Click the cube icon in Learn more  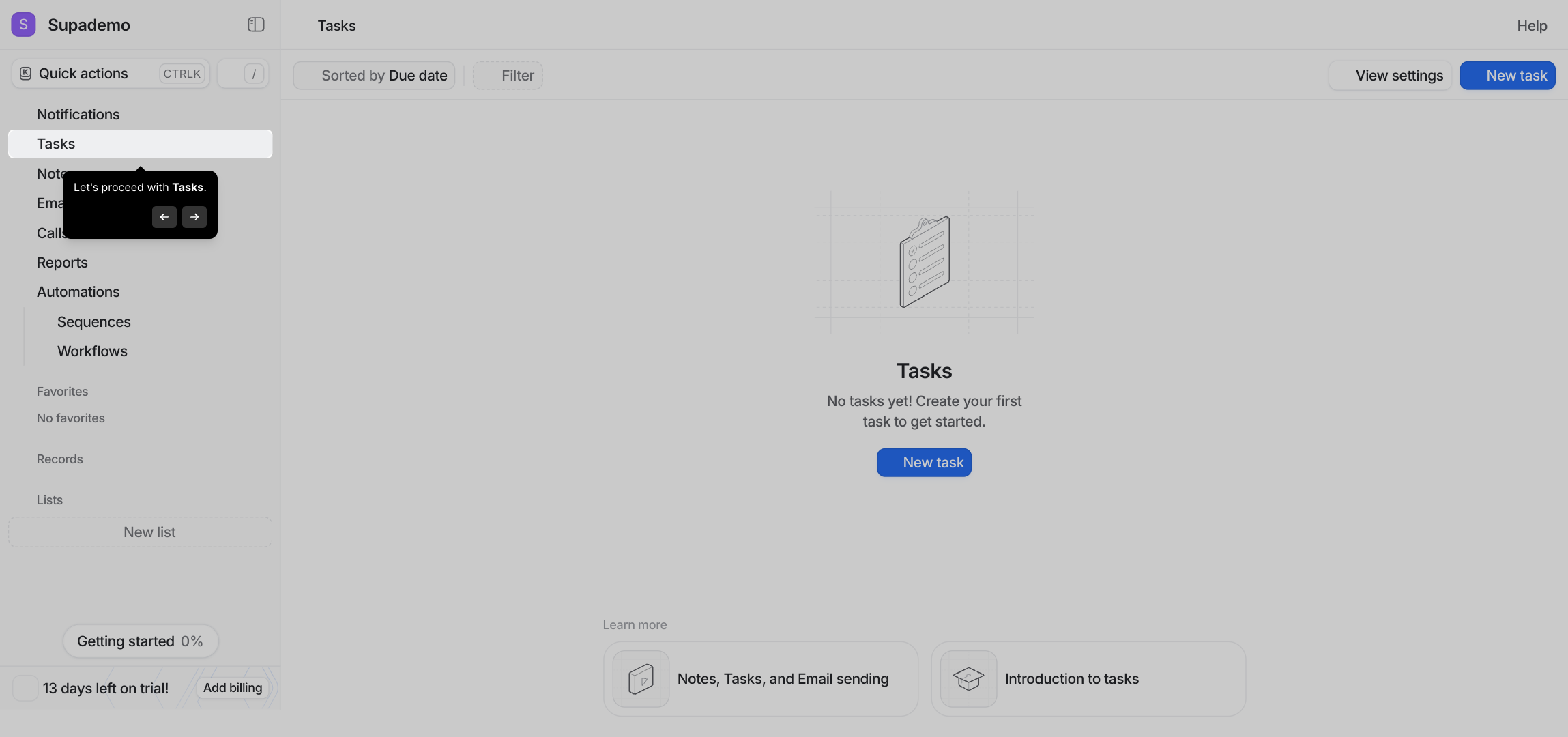[x=641, y=679]
